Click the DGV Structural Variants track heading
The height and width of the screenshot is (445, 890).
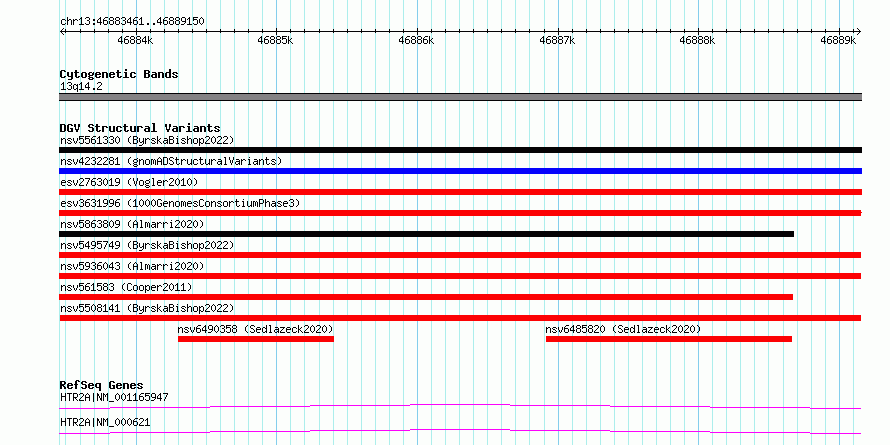point(140,128)
